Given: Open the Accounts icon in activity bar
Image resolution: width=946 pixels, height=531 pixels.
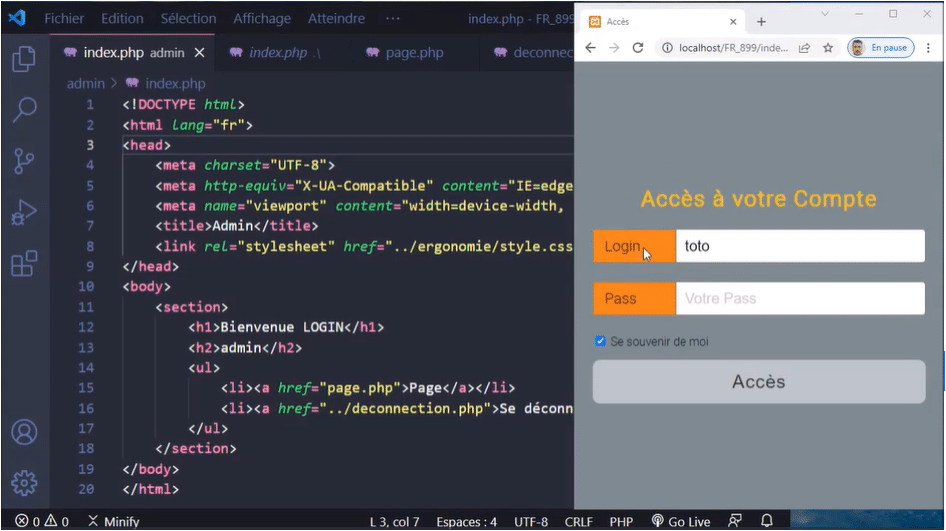Looking at the screenshot, I should pyautogui.click(x=24, y=432).
